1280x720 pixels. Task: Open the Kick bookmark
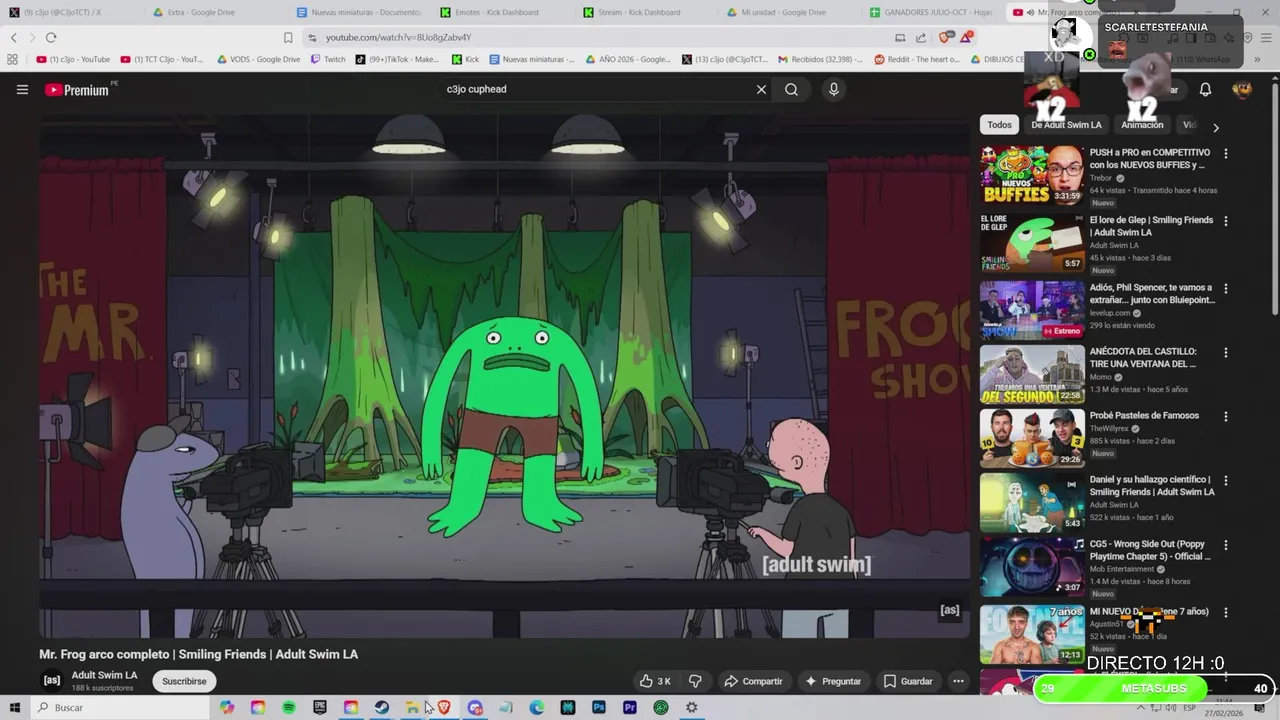point(465,59)
